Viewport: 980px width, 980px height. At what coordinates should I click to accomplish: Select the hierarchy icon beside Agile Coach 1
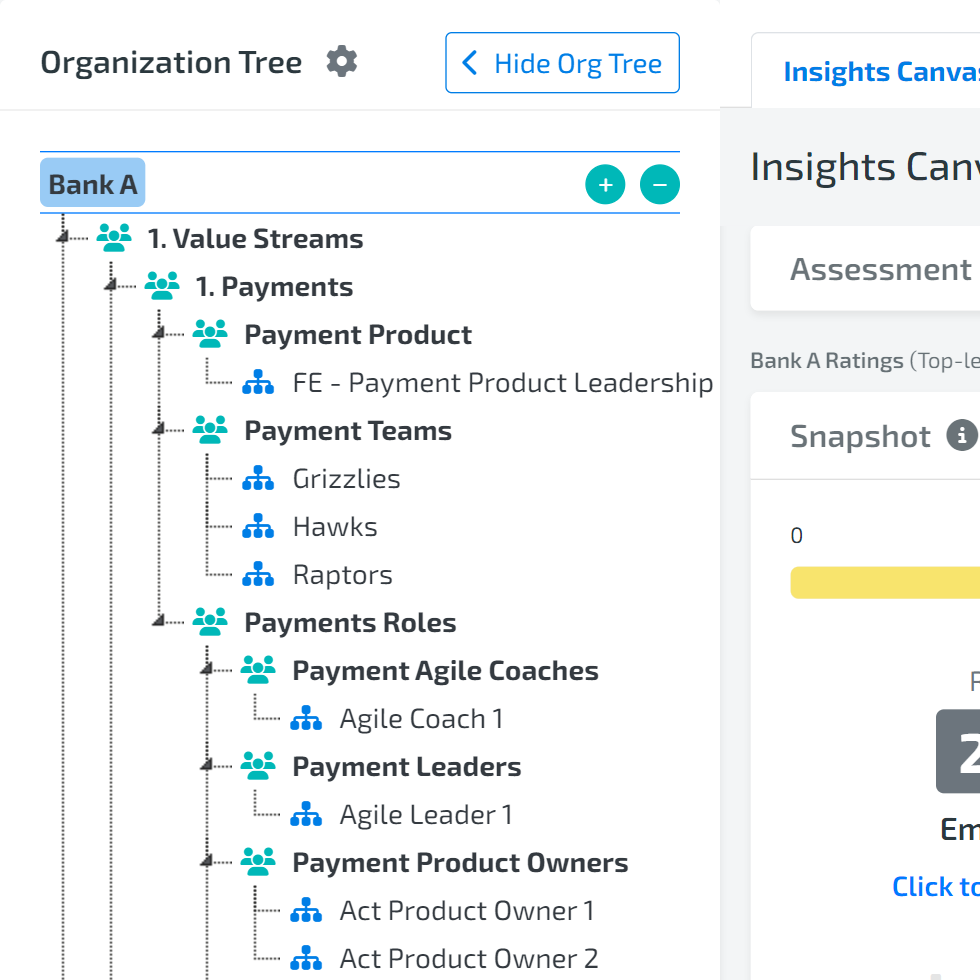tap(306, 718)
